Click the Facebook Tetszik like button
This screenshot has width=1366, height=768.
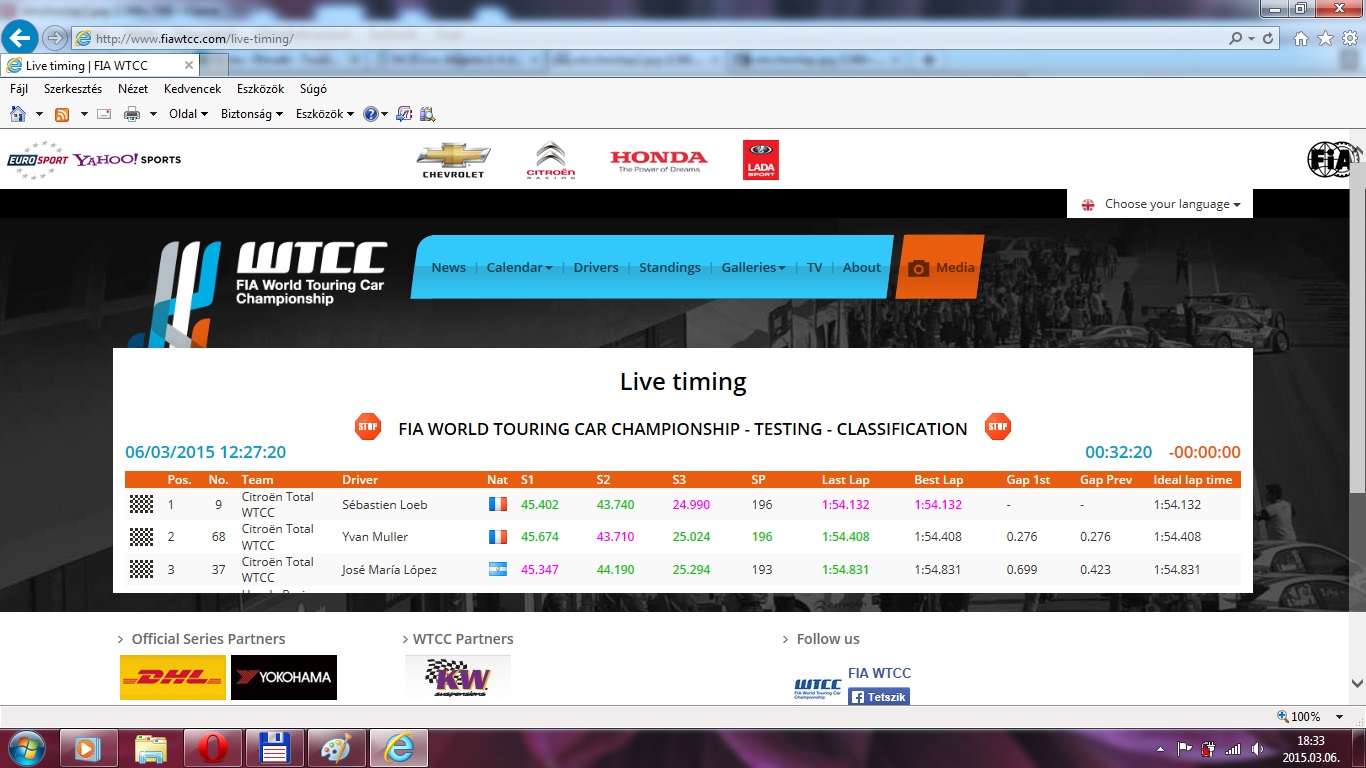pos(879,696)
